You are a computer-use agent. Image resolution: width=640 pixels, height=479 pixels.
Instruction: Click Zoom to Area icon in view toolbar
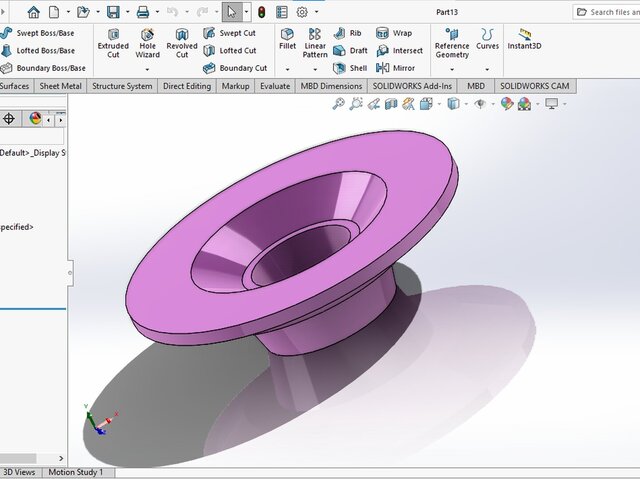pos(356,104)
